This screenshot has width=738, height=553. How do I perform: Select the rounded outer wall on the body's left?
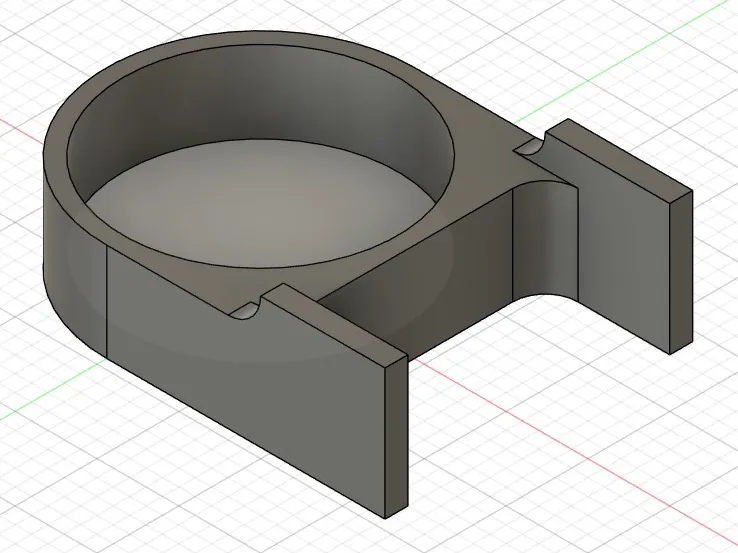pyautogui.click(x=74, y=264)
